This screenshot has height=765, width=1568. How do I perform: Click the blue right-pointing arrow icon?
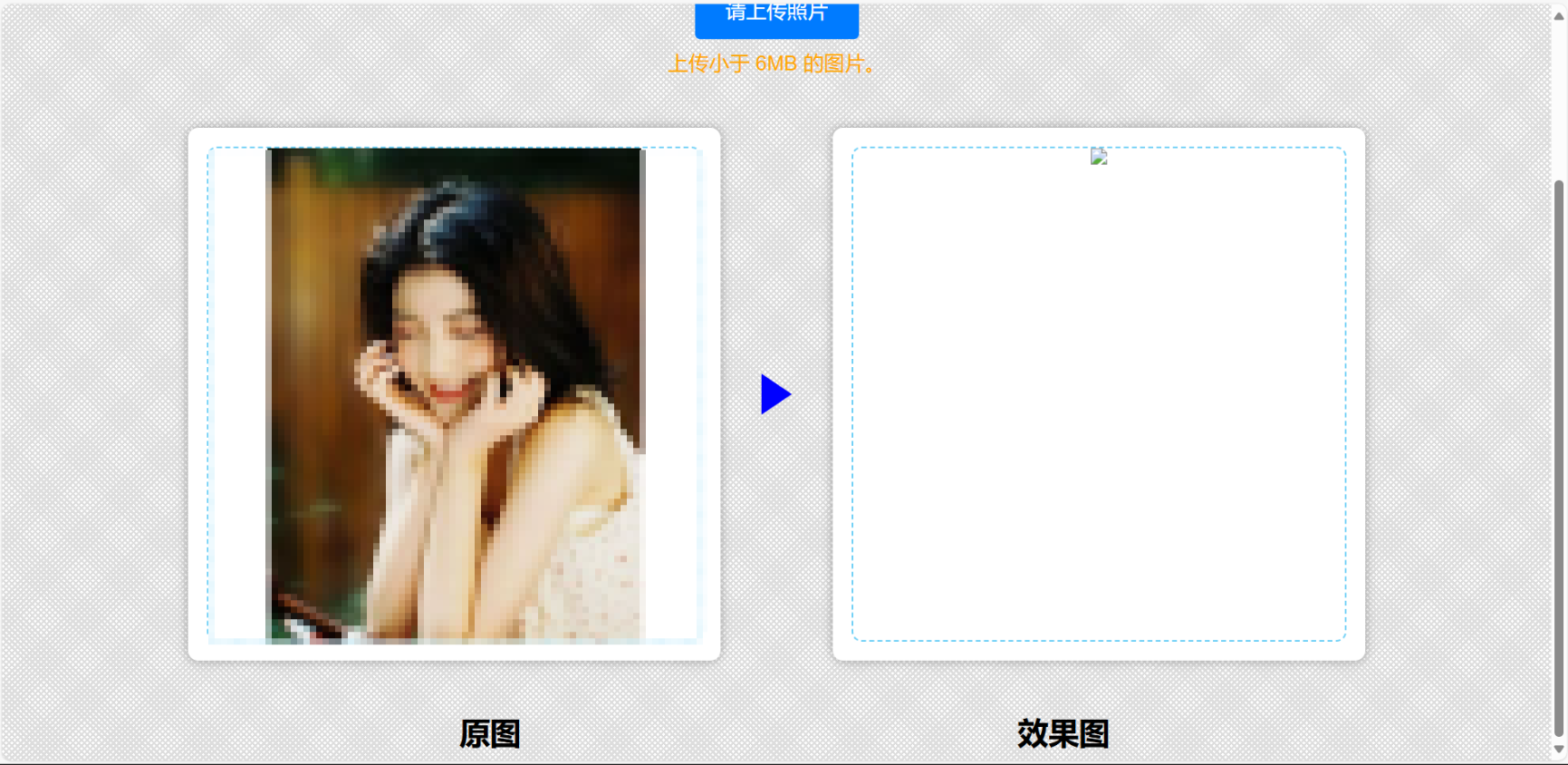pyautogui.click(x=776, y=394)
